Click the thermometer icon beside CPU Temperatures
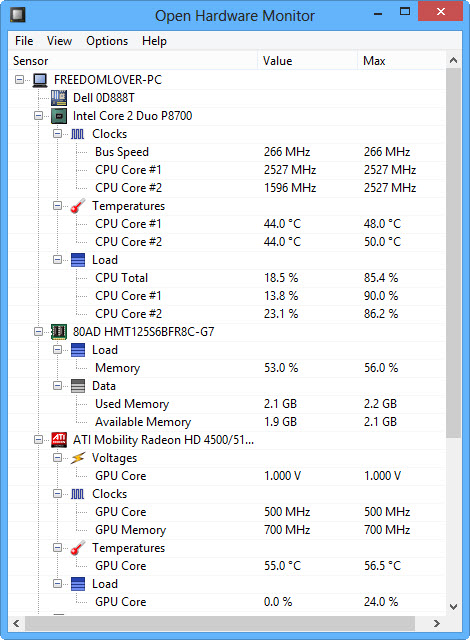This screenshot has width=470, height=640. tap(78, 206)
